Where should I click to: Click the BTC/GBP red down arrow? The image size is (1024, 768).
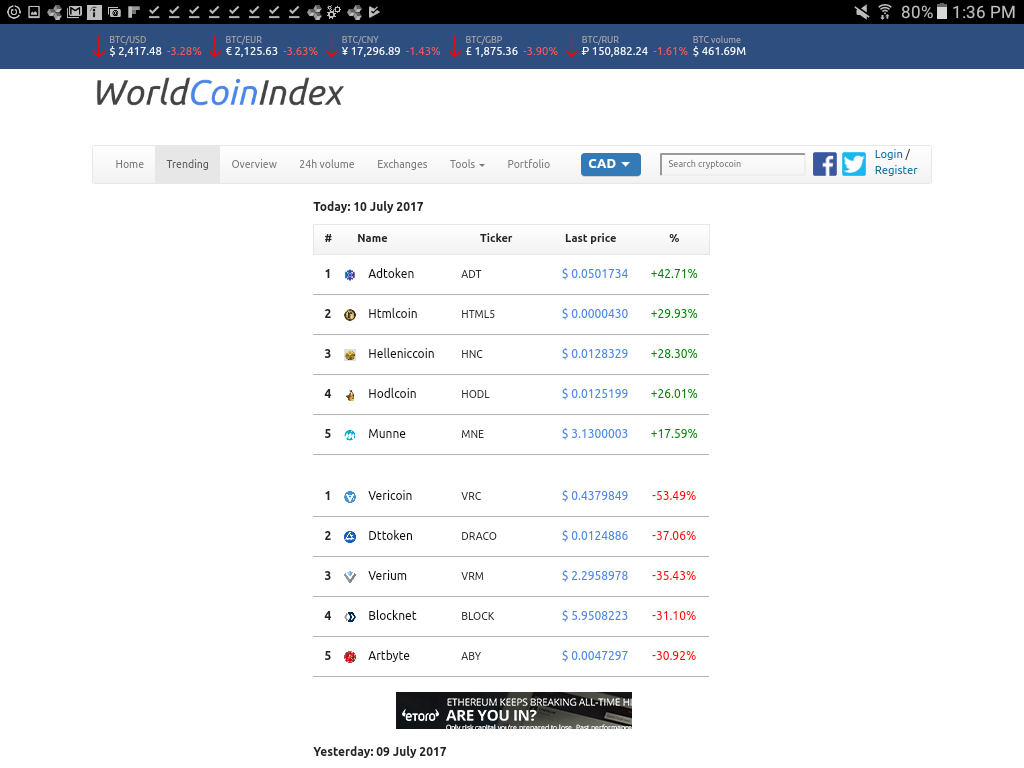[455, 46]
